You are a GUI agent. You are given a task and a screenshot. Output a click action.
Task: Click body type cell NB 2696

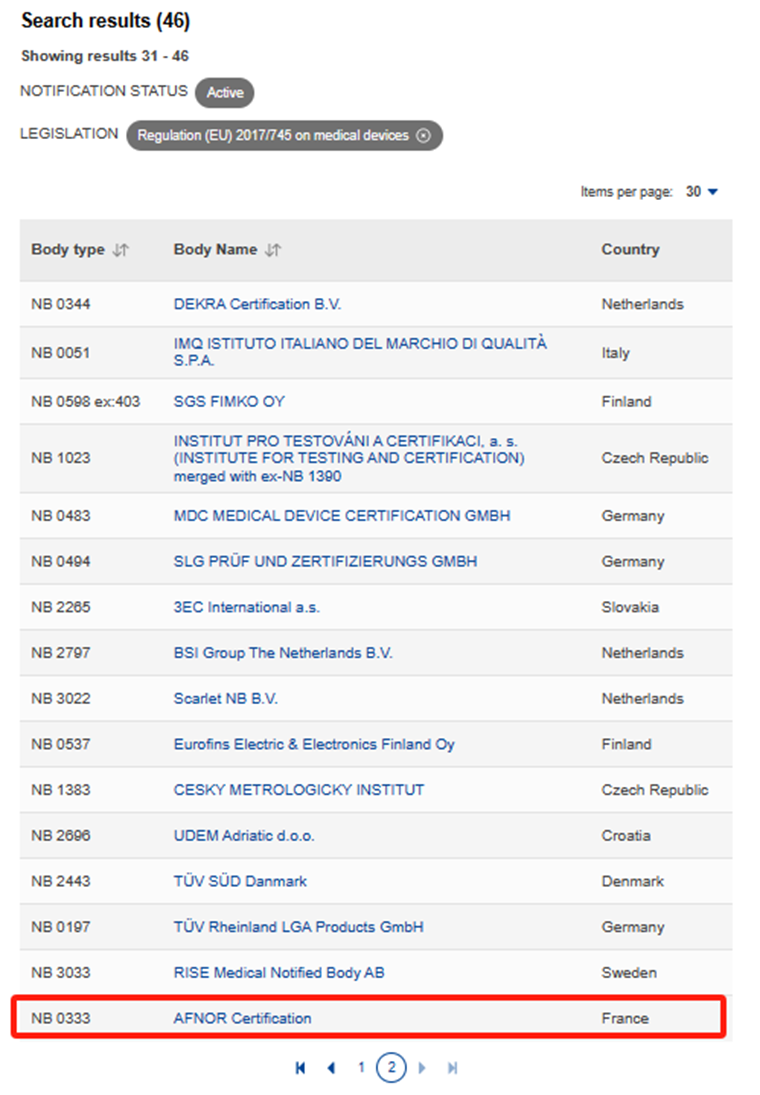[61, 836]
